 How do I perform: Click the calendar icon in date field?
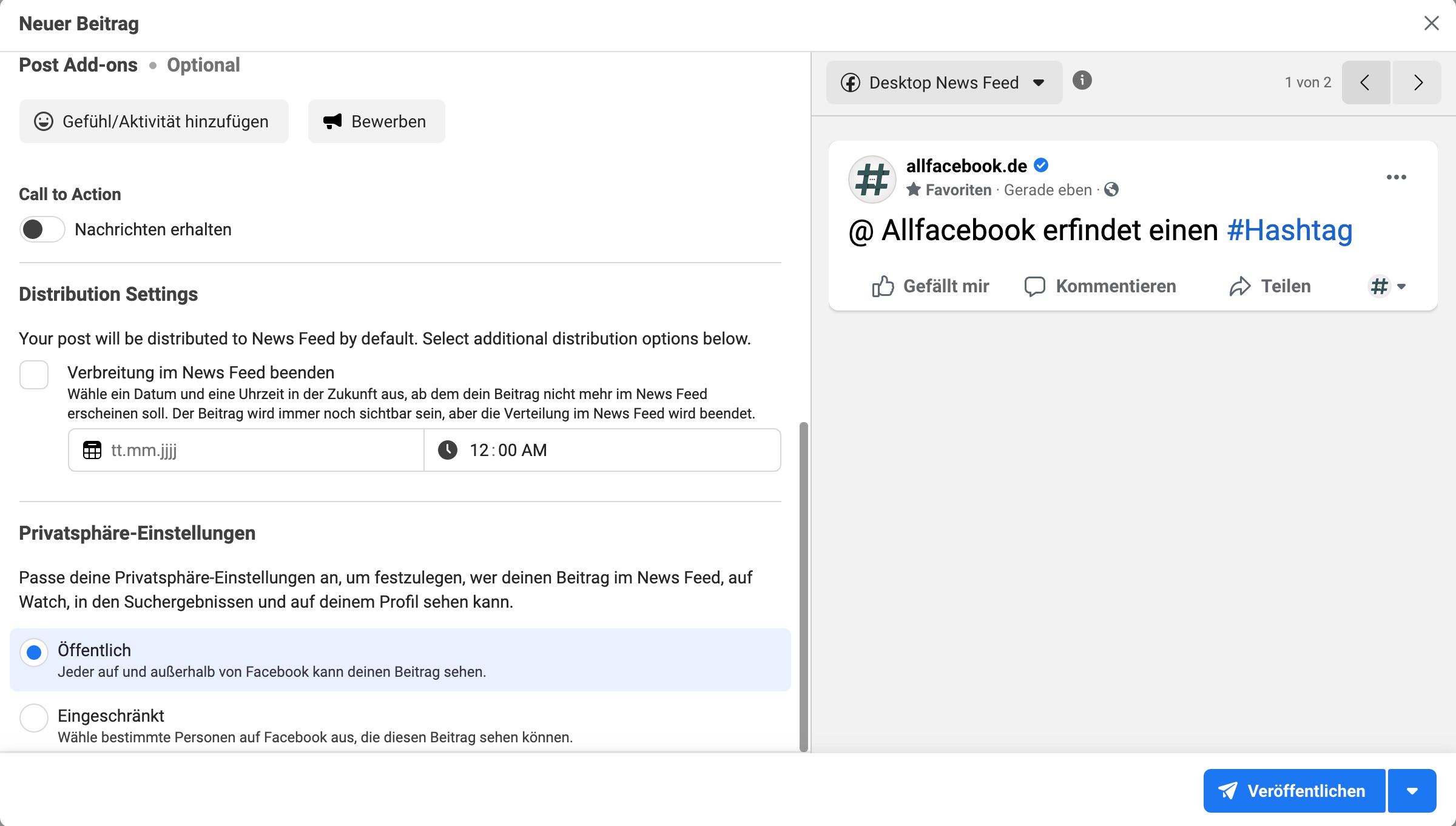[x=92, y=450]
